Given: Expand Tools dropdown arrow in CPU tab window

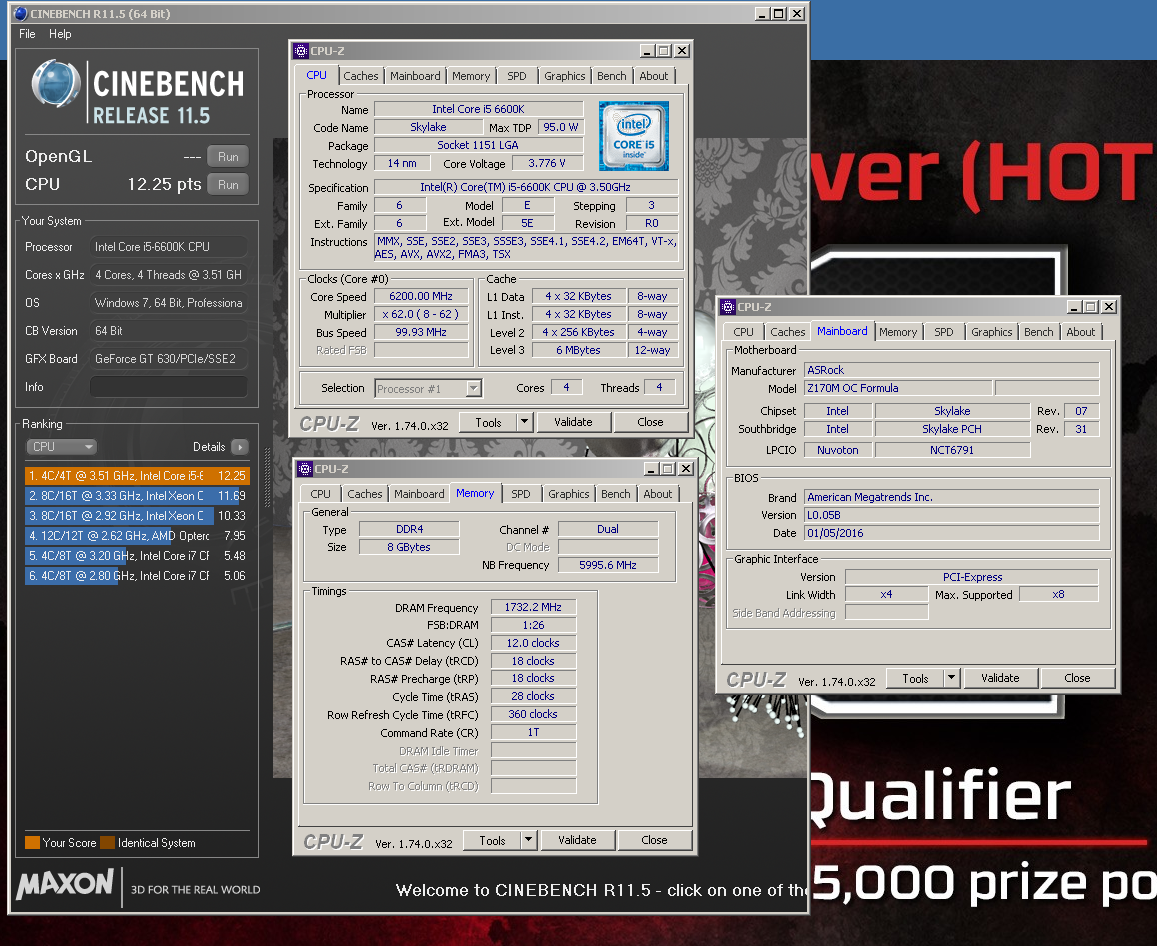Looking at the screenshot, I should [x=524, y=422].
